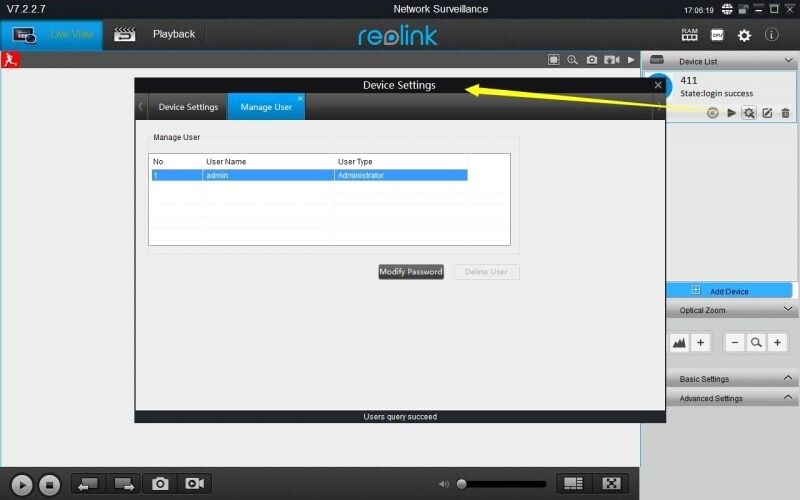The image size is (800, 500).
Task: Expand the Advanced Settings section
Action: coord(789,398)
